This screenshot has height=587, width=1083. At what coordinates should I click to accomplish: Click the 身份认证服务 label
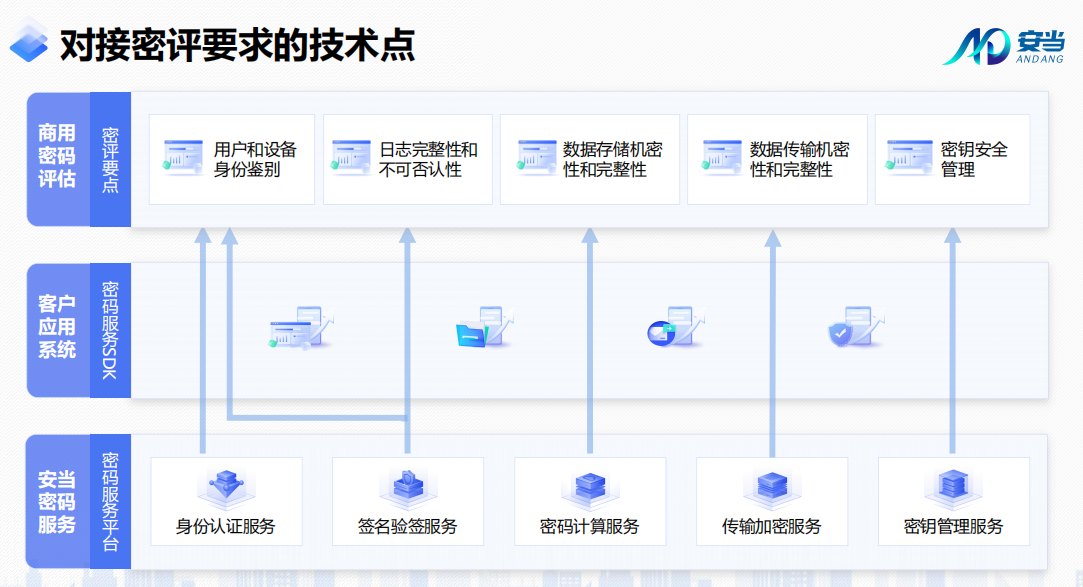click(x=226, y=527)
